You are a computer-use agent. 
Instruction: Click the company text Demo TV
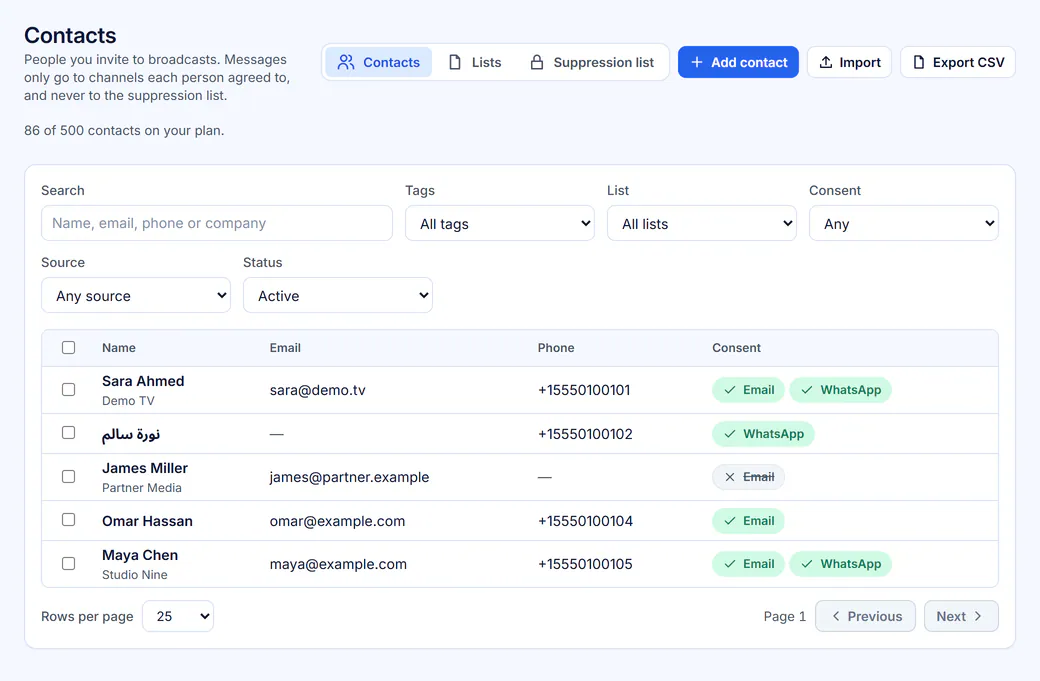click(129, 401)
